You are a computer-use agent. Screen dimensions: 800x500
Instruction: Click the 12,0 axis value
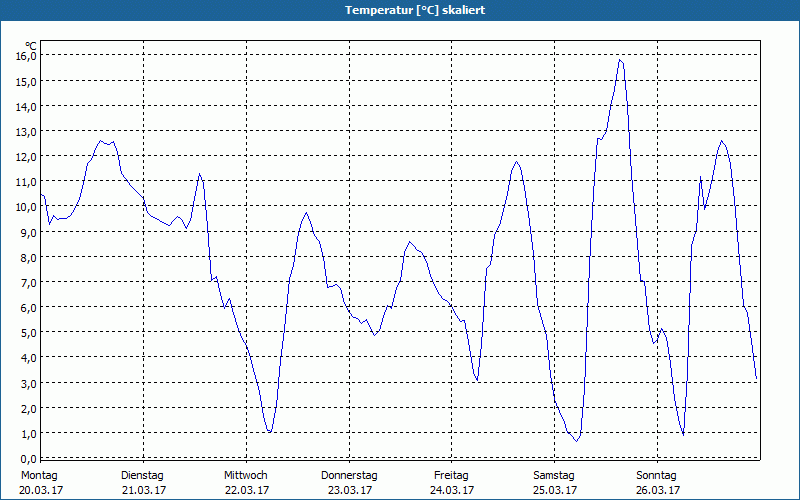coord(26,157)
